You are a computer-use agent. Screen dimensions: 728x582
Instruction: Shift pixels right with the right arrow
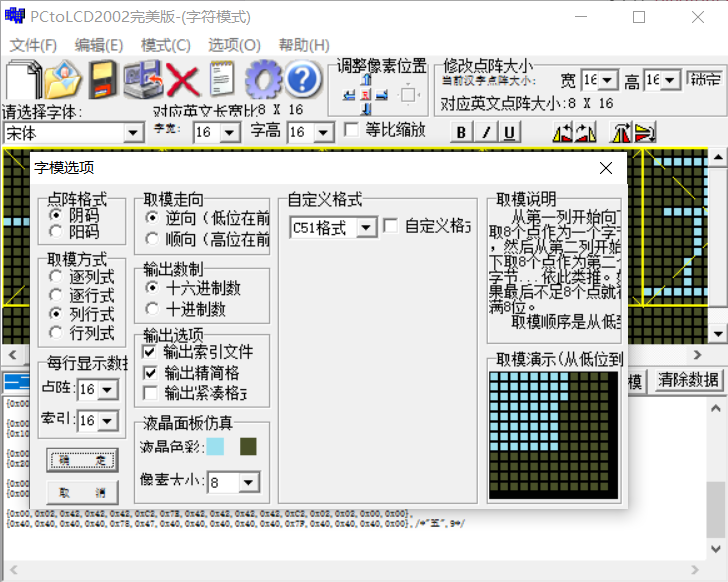[x=382, y=96]
